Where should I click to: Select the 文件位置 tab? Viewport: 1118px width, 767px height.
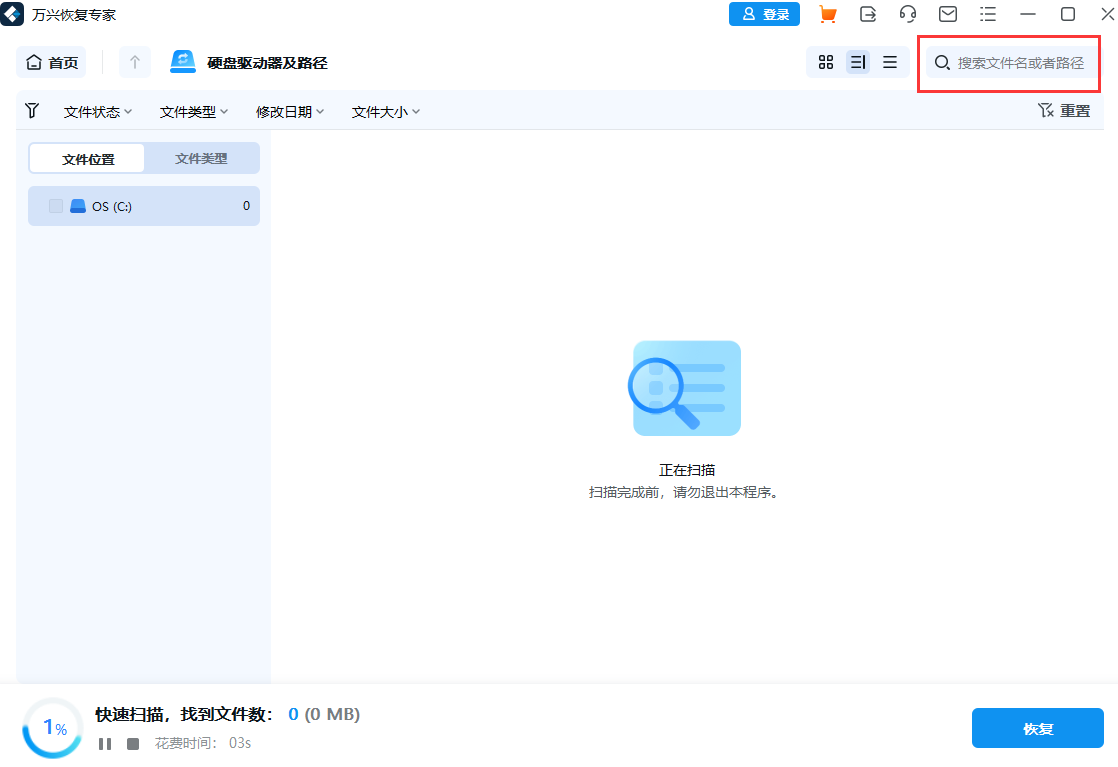(87, 158)
